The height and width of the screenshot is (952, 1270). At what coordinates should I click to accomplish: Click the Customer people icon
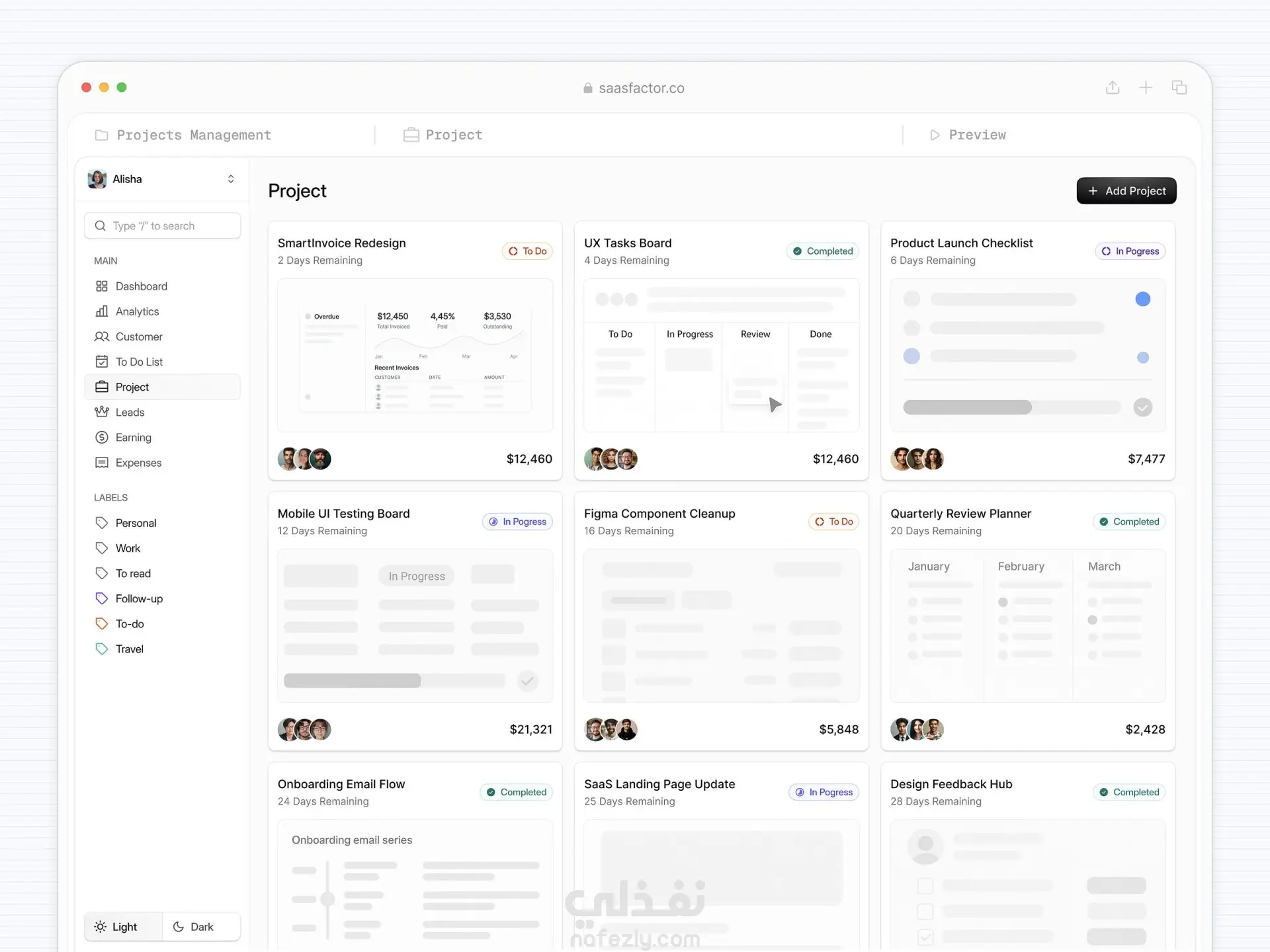click(101, 337)
